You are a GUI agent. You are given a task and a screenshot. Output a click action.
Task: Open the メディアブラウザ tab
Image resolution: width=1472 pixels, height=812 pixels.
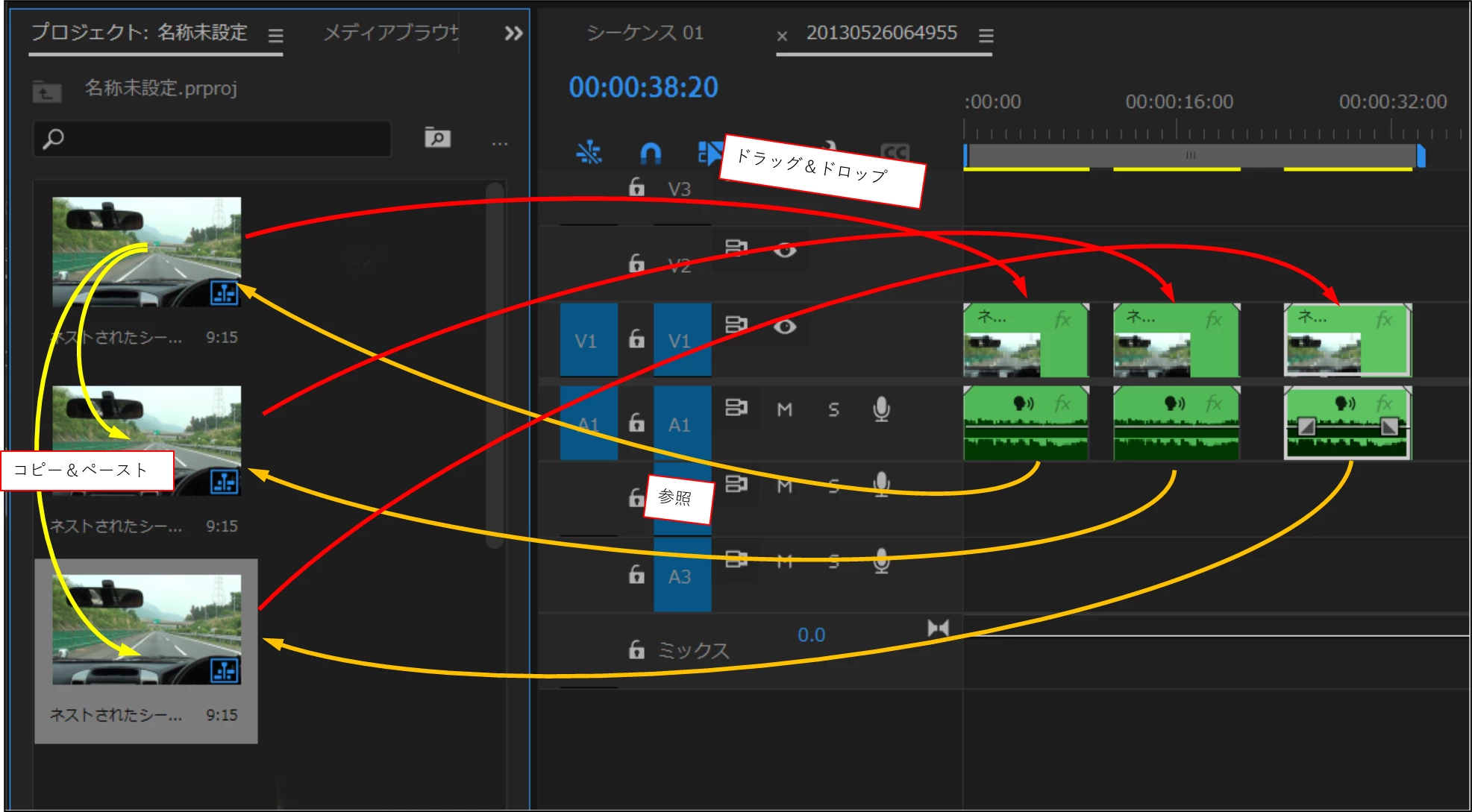(391, 33)
